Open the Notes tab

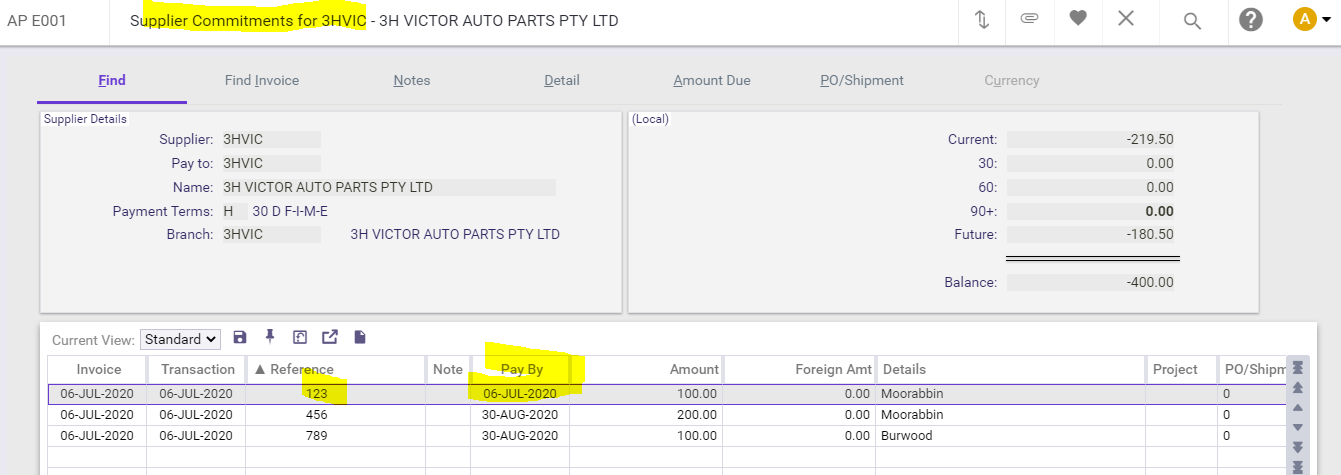[412, 80]
